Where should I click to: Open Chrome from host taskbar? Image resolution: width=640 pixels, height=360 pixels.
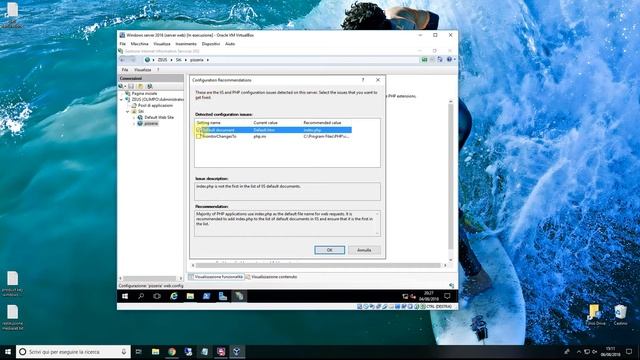(172, 351)
